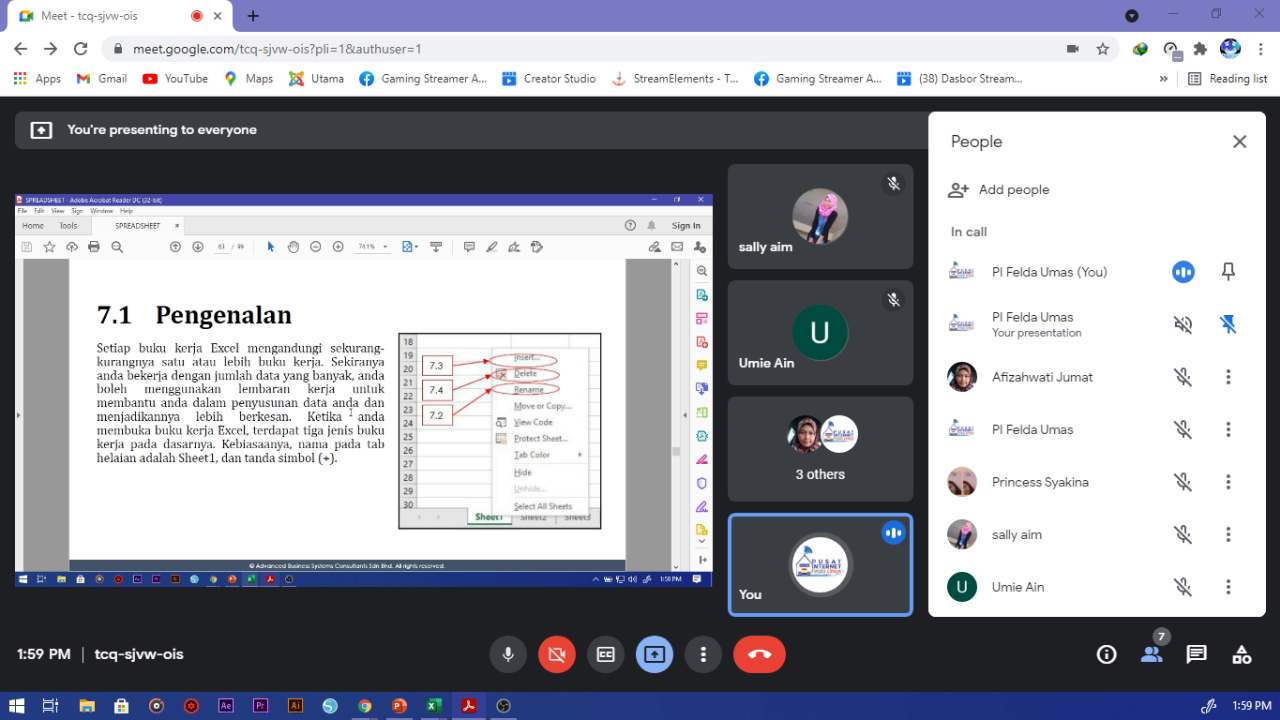Click the present screen button
Viewport: 1280px width, 720px height.
654,654
